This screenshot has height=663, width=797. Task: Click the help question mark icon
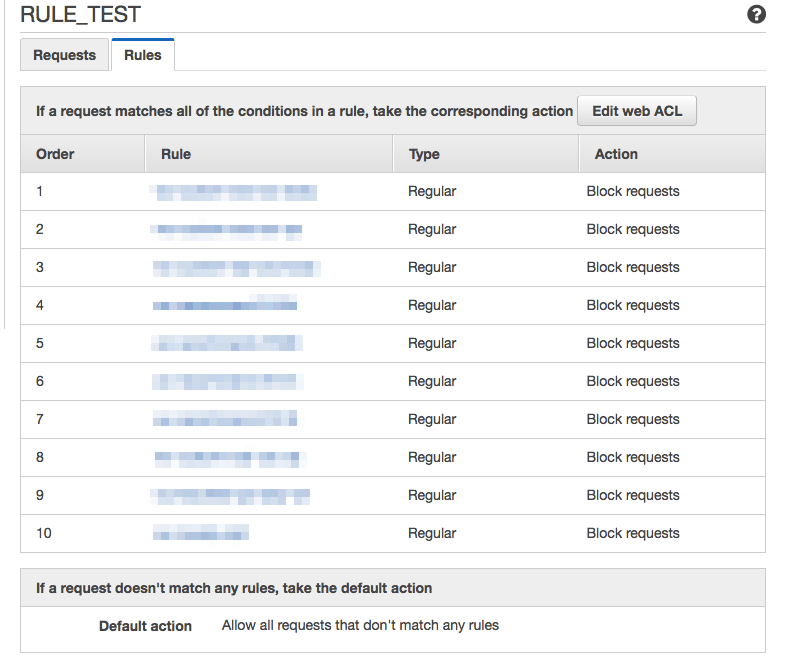pos(757,14)
